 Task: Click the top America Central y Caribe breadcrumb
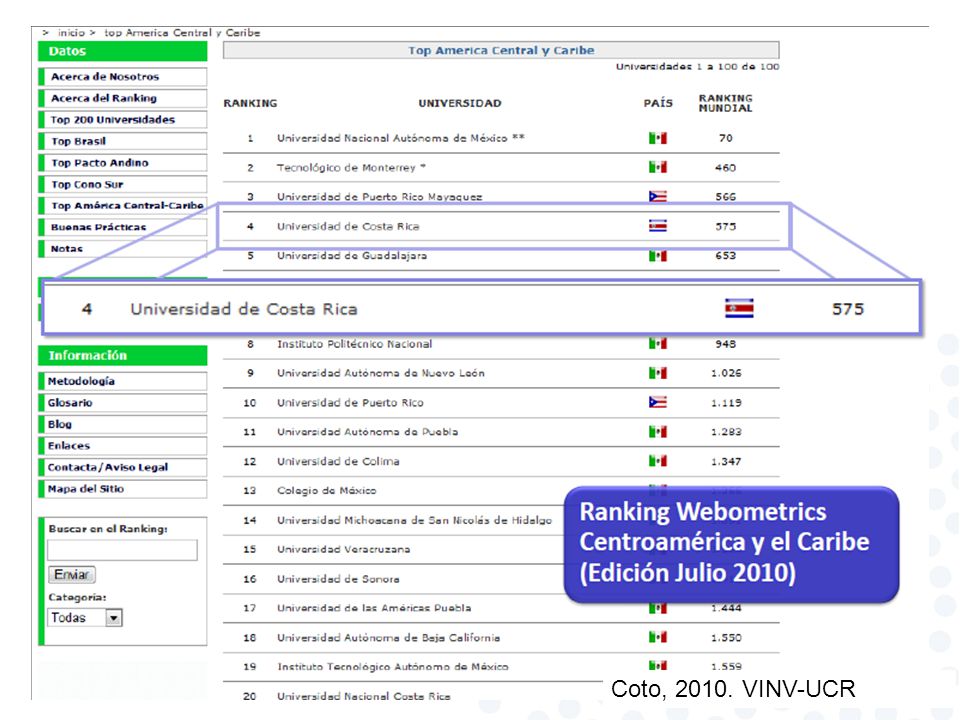point(182,32)
